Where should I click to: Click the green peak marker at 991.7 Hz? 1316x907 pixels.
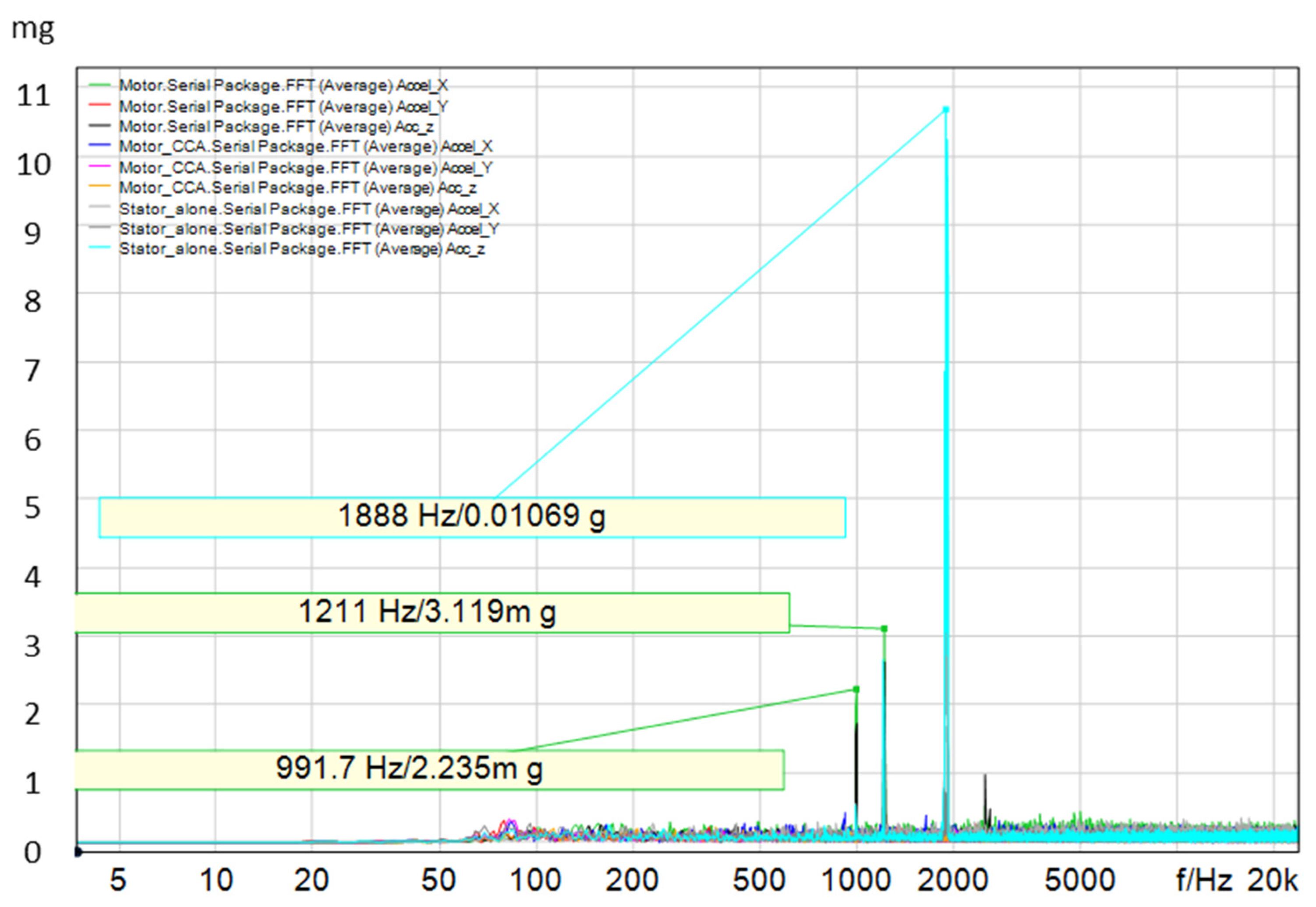[x=856, y=689]
